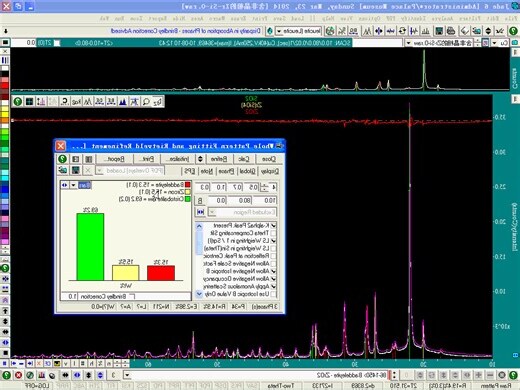Click the bar chart icon in the bottom toolbar
520x390 pixels.
point(41,375)
